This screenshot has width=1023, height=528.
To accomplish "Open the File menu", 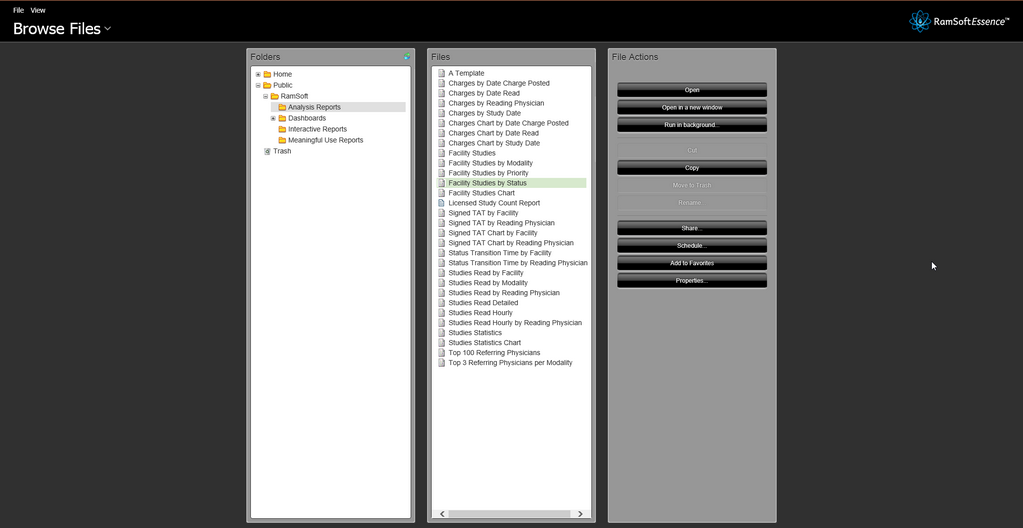I will (18, 10).
